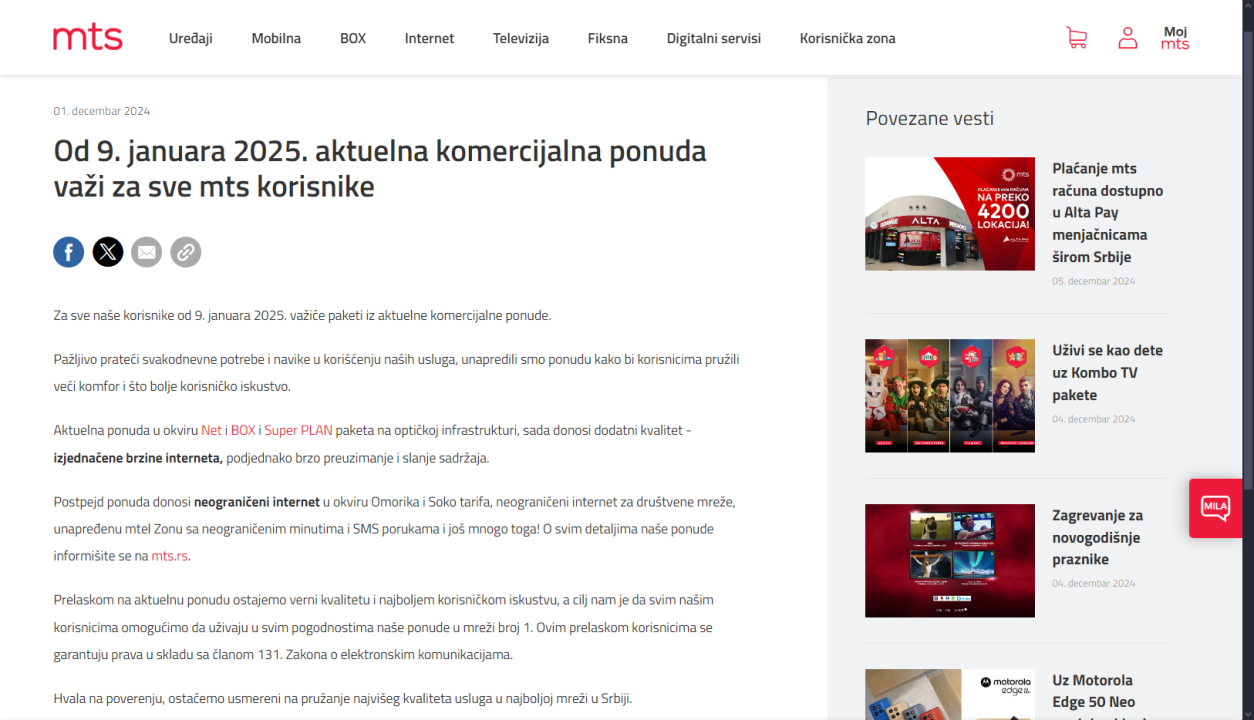Select the article headline text
Image resolution: width=1254 pixels, height=720 pixels.
380,168
